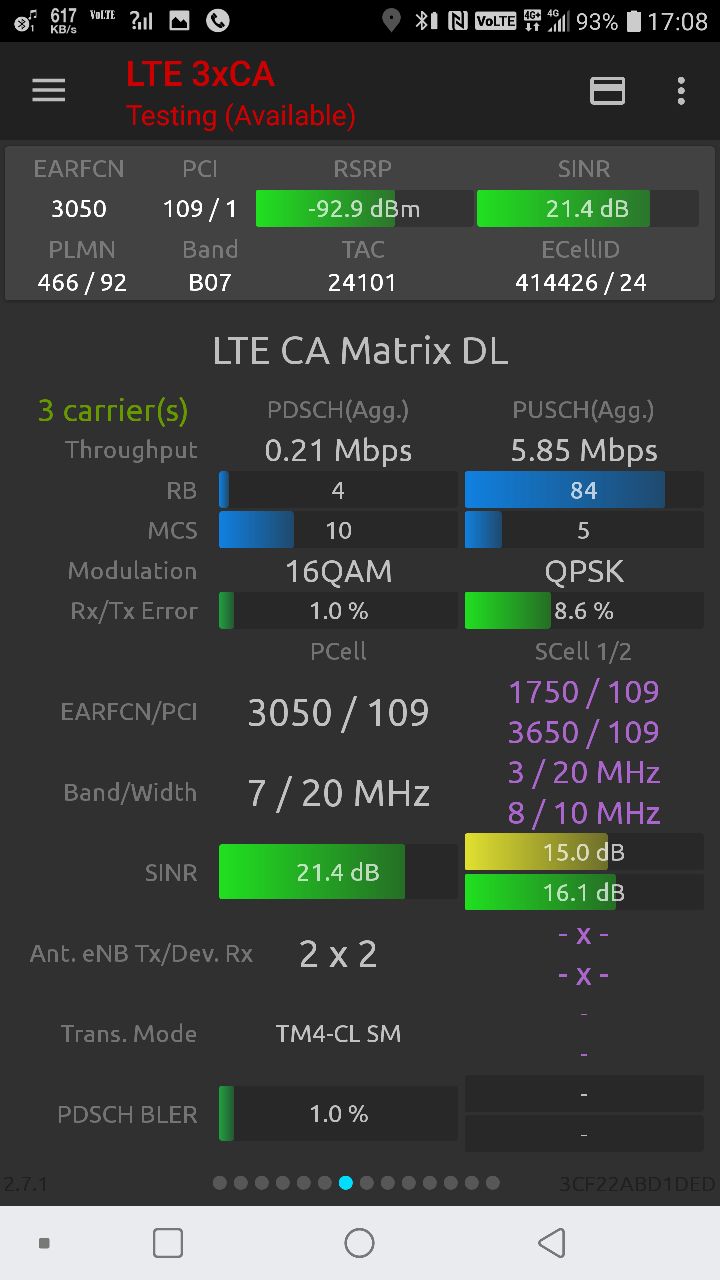The image size is (720, 1280).
Task: Open recent apps with square button
Action: click(x=168, y=1243)
